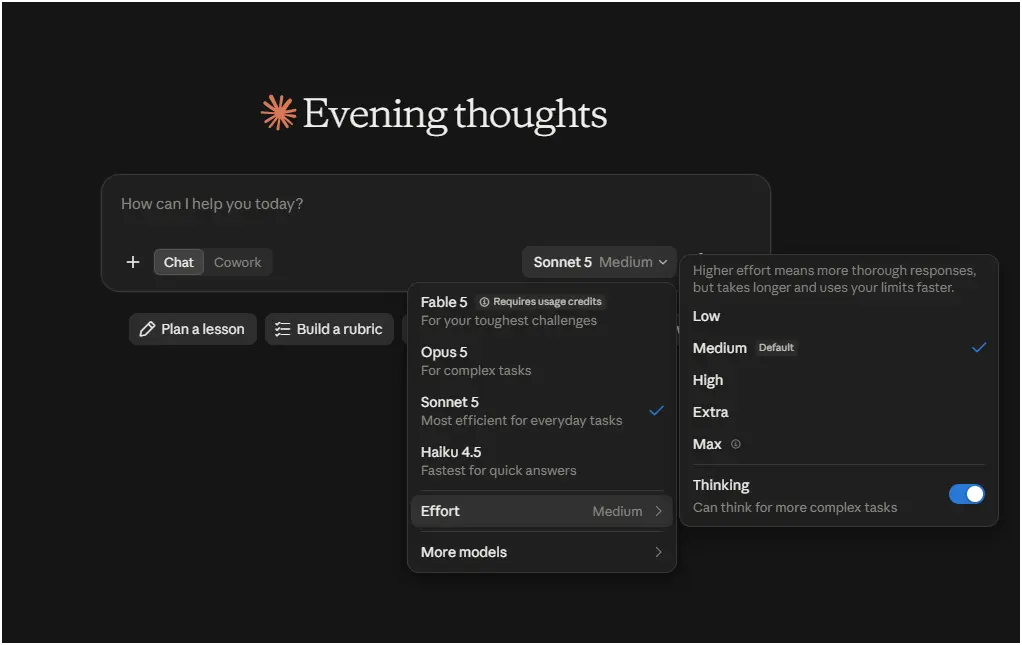Click the pencil icon on Plan a lesson
The image size is (1022, 645).
tap(147, 329)
